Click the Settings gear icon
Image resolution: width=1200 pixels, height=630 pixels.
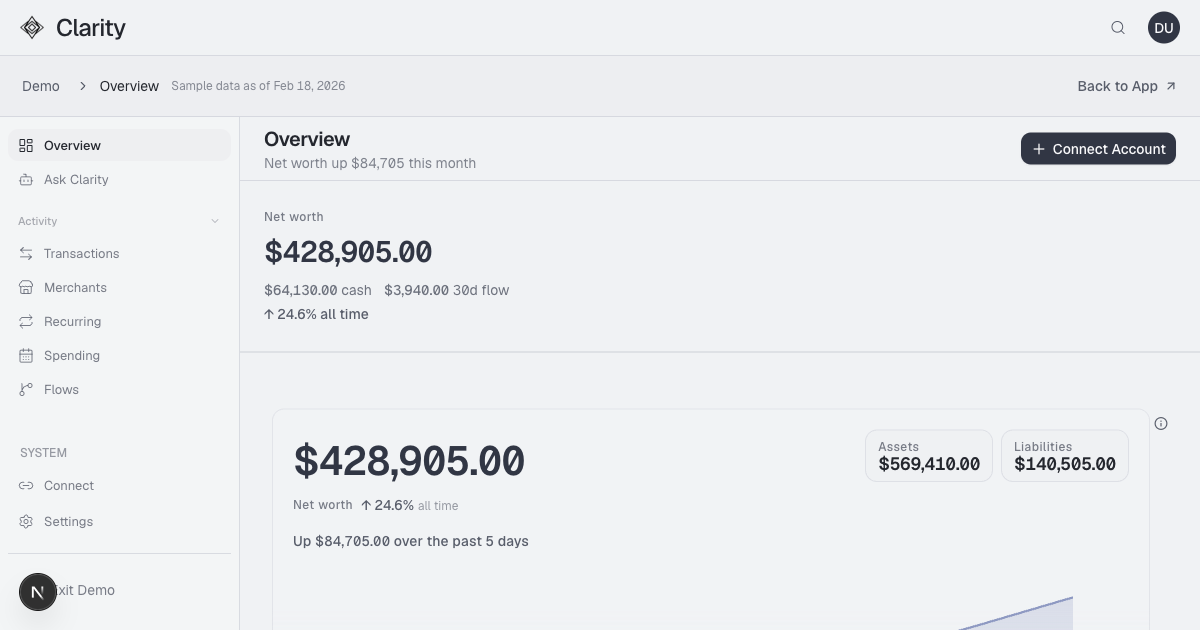[x=26, y=522]
